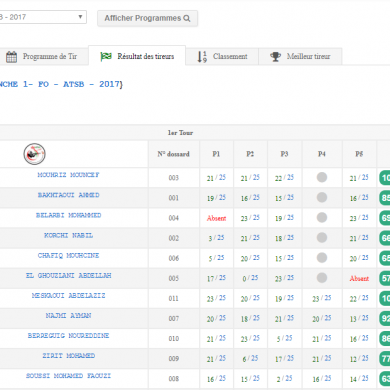390x390 pixels.
Task: Click the grey P4 circle for CHAFIQ MOUHCINE
Action: 322,258
